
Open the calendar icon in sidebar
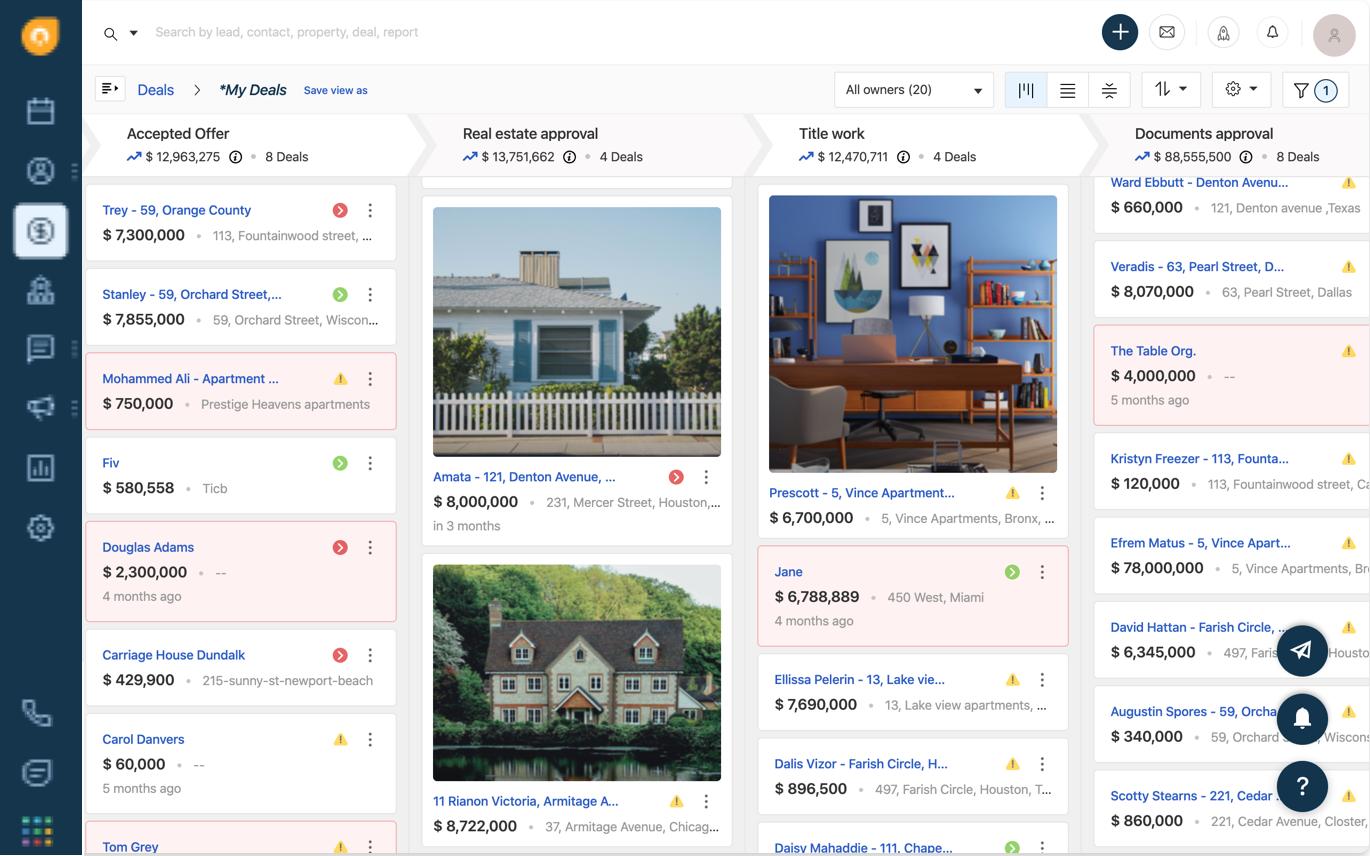40,111
